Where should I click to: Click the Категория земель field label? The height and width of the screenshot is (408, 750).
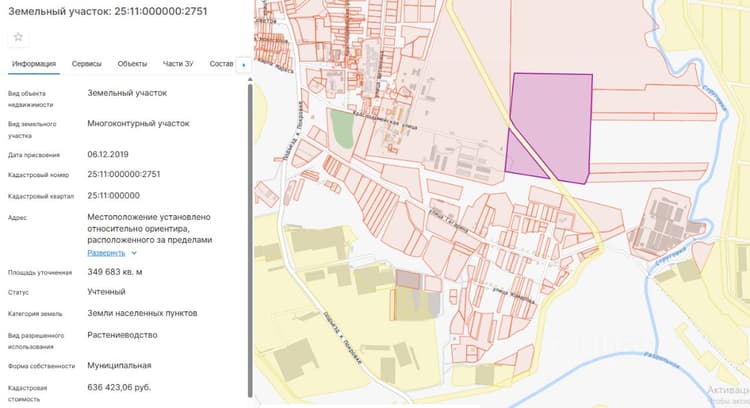pyautogui.click(x=35, y=314)
